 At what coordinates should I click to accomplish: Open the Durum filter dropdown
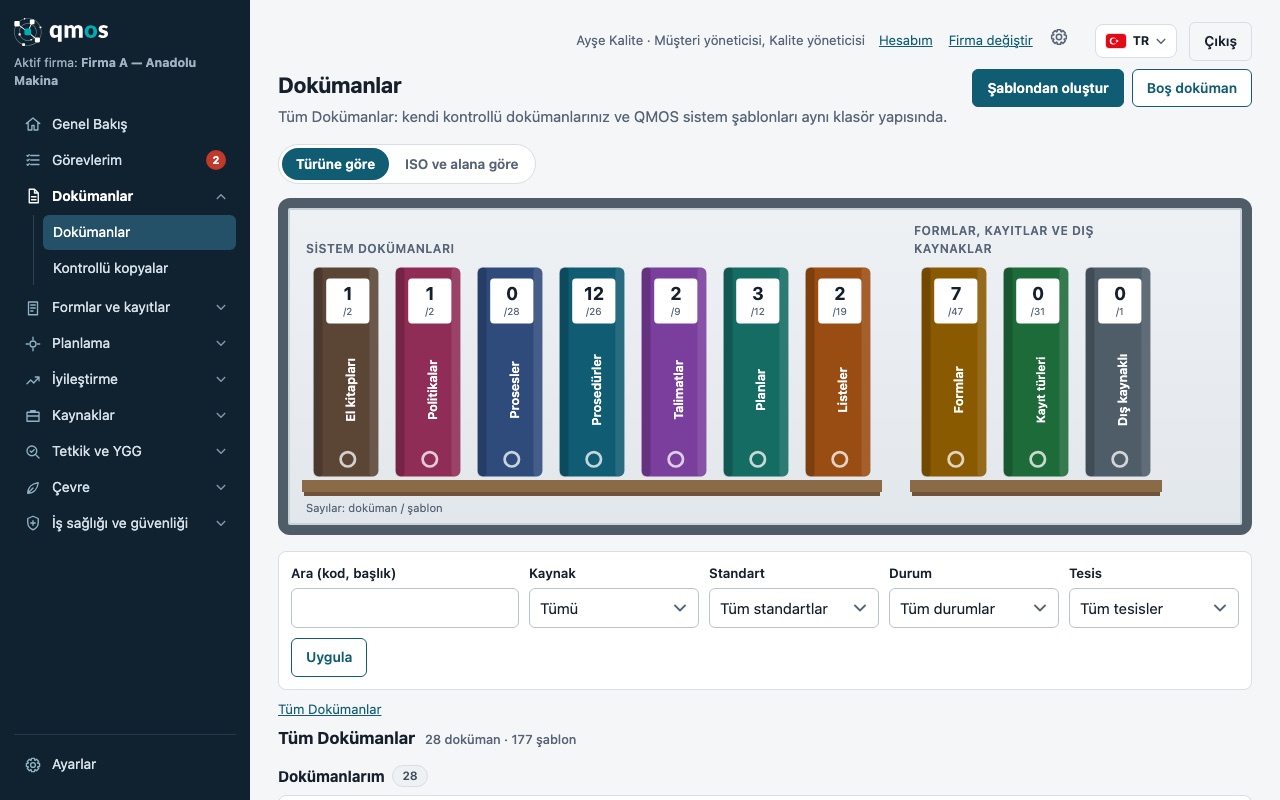pyautogui.click(x=974, y=608)
